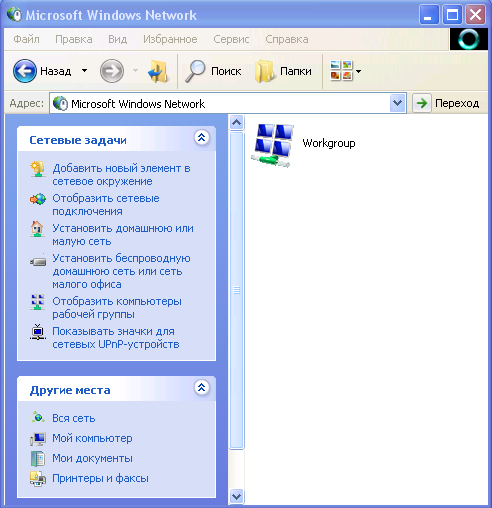The image size is (492, 508).
Task: Click the task pane scroll up arrow
Action: (236, 122)
